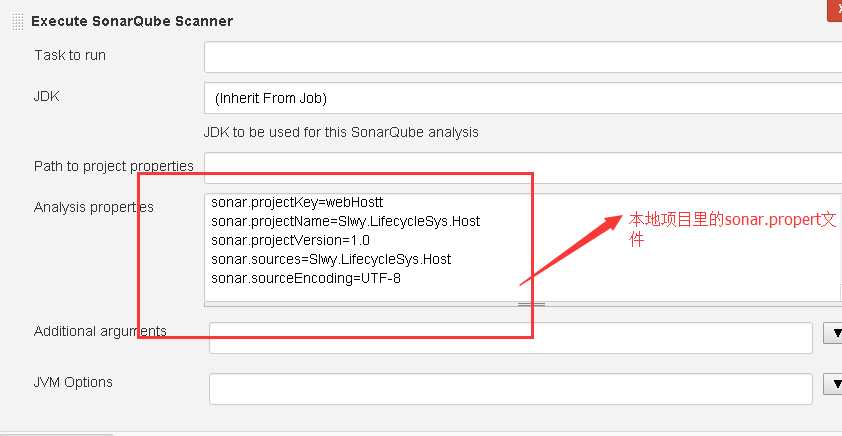Click the Execute SonarQube Scanner drag handle
Image resolution: width=842 pixels, height=436 pixels.
pos(18,21)
